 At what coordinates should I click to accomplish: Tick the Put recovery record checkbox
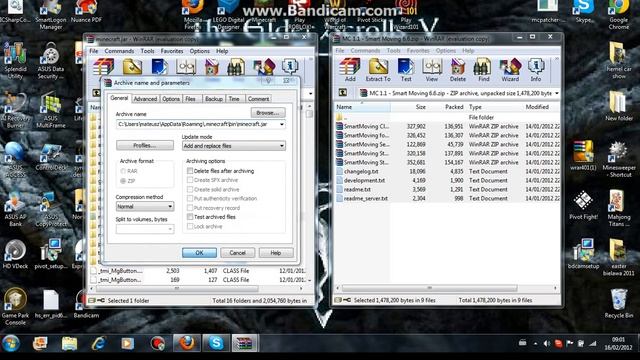190,208
